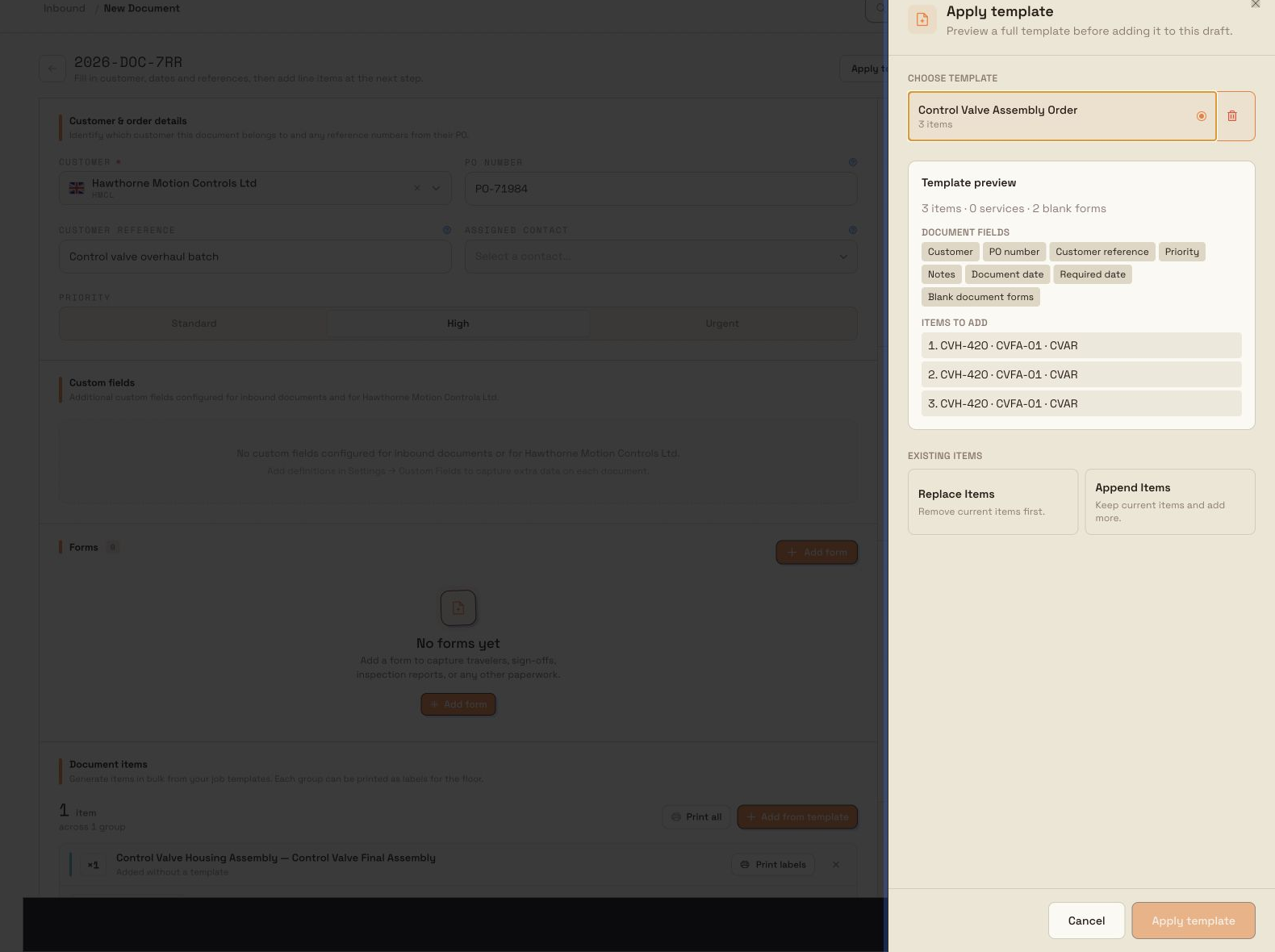The width and height of the screenshot is (1275, 952).
Task: Clear the Hawthorne Motion Controls customer selection
Action: coord(417,188)
